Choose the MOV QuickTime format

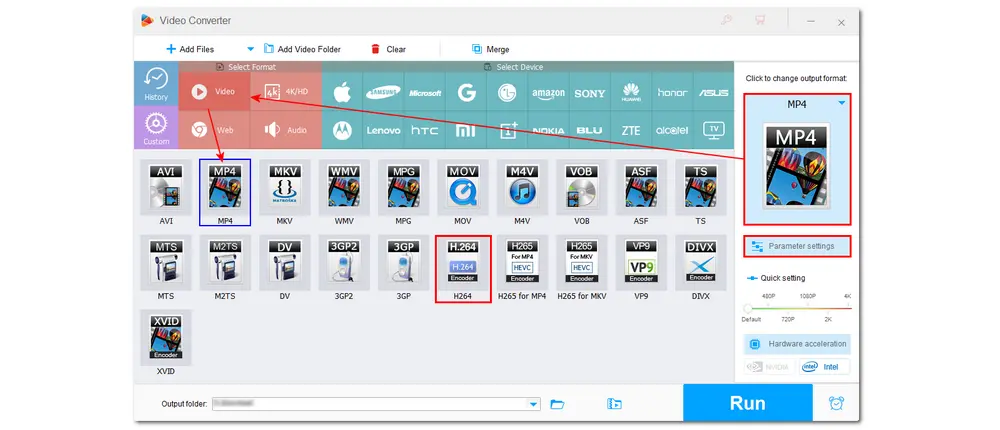click(x=463, y=187)
